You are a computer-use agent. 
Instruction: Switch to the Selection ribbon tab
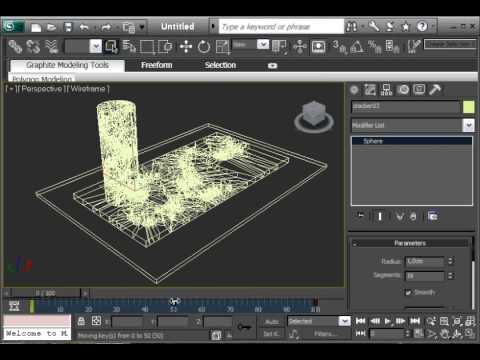(220, 65)
